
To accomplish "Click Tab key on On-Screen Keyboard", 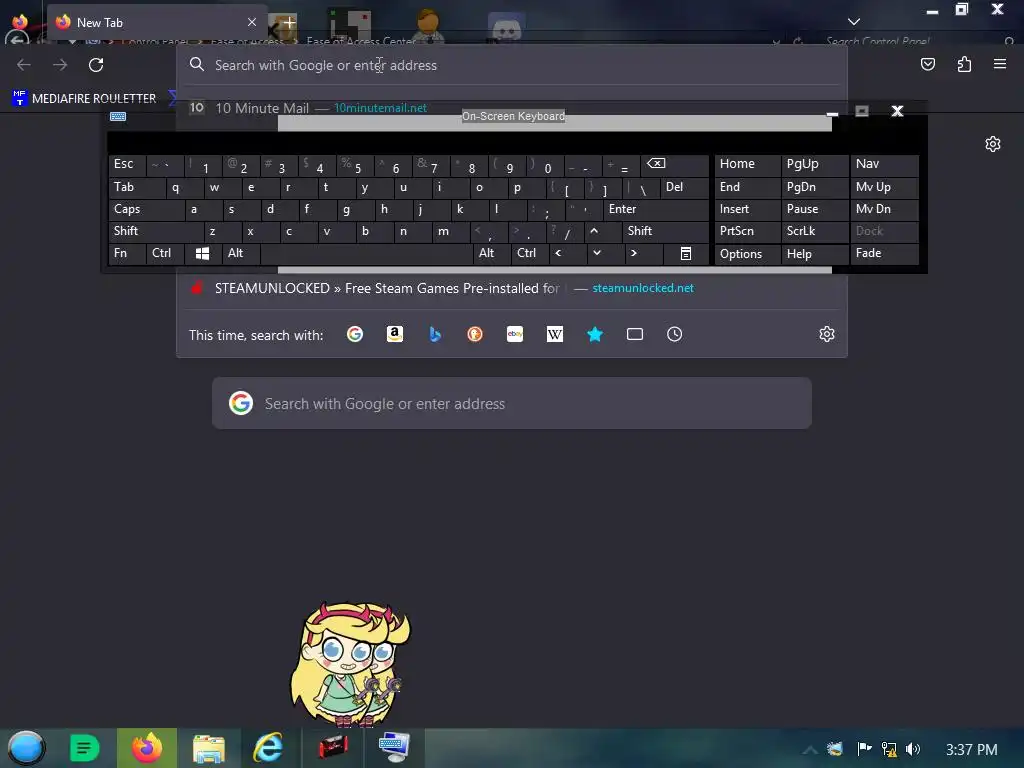I will [136, 187].
